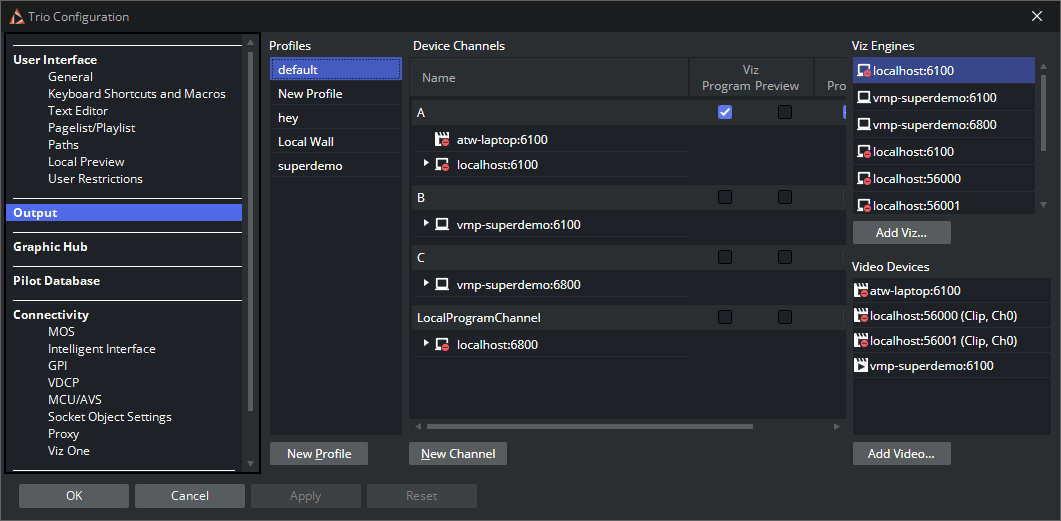Screen dimensions: 1061x521
Task: Expand vmp-superdemo:6800 under channel C
Action: (426, 284)
